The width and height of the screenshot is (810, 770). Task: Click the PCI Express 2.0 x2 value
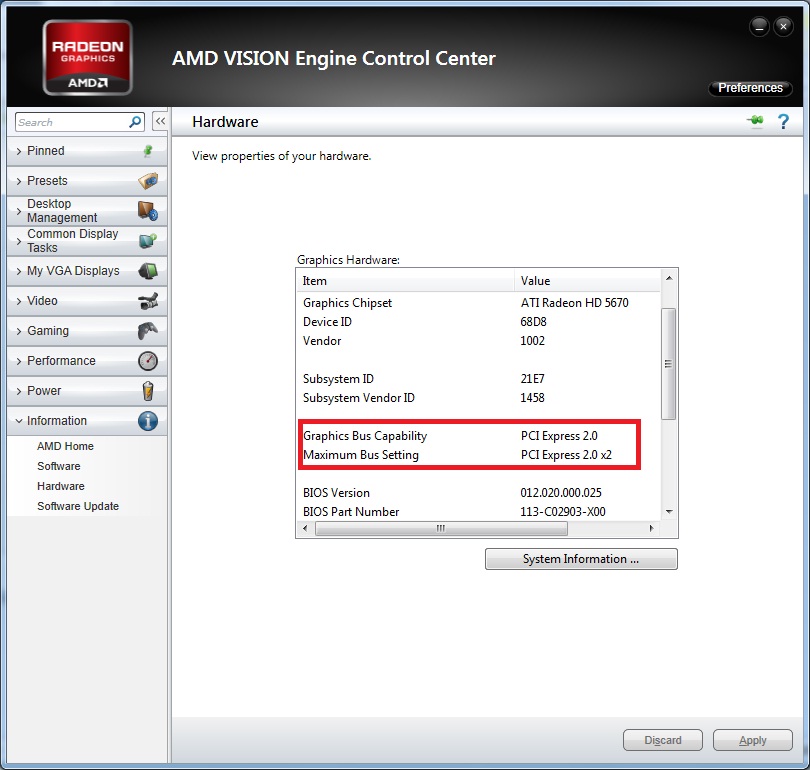pos(566,455)
